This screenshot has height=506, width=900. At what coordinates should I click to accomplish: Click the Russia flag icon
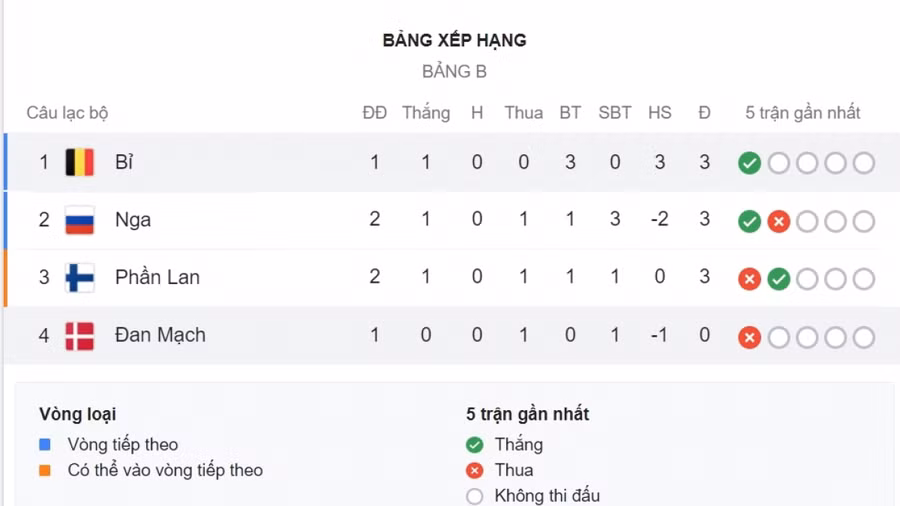click(x=79, y=220)
